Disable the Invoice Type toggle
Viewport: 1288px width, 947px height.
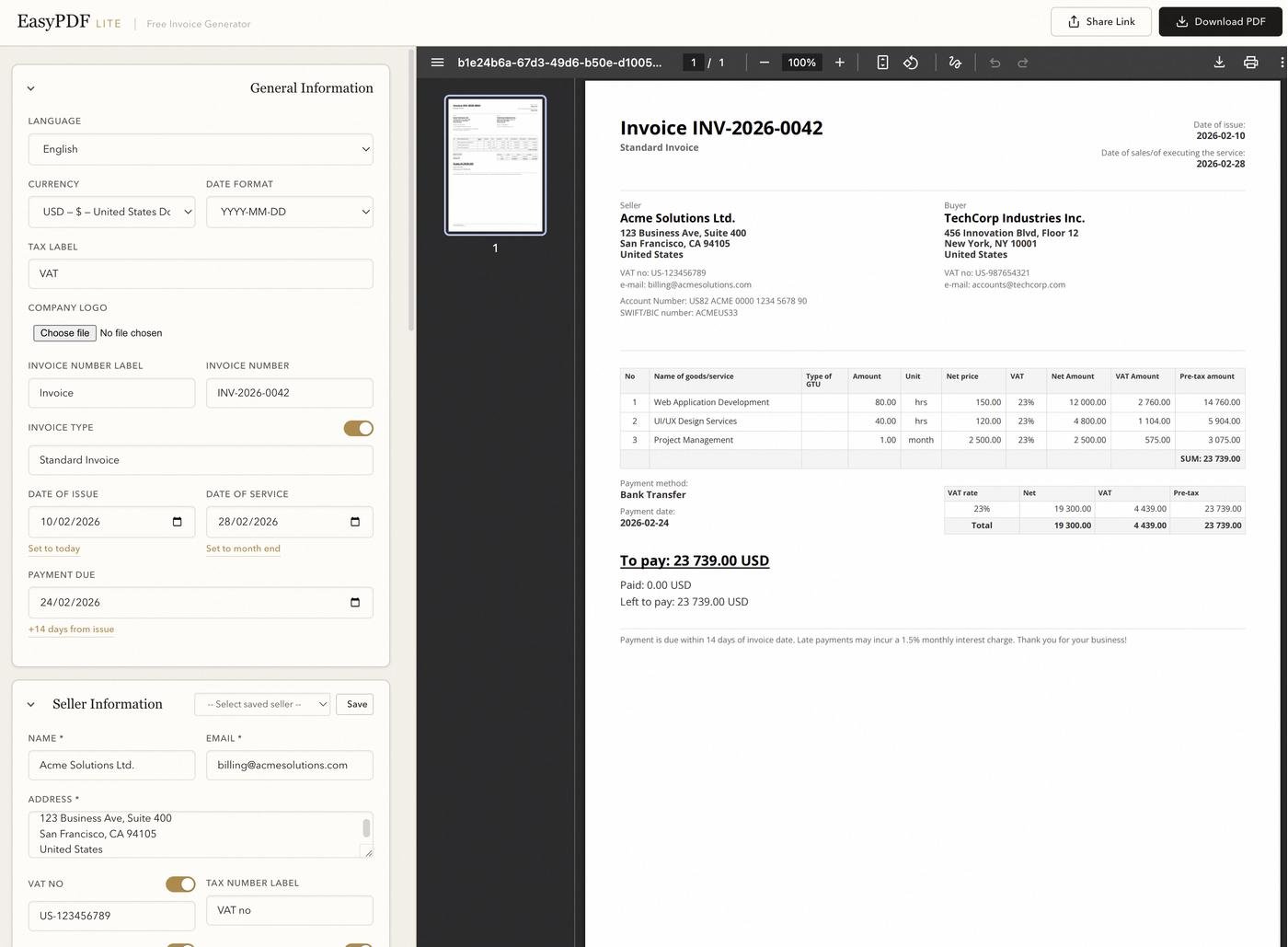point(358,428)
